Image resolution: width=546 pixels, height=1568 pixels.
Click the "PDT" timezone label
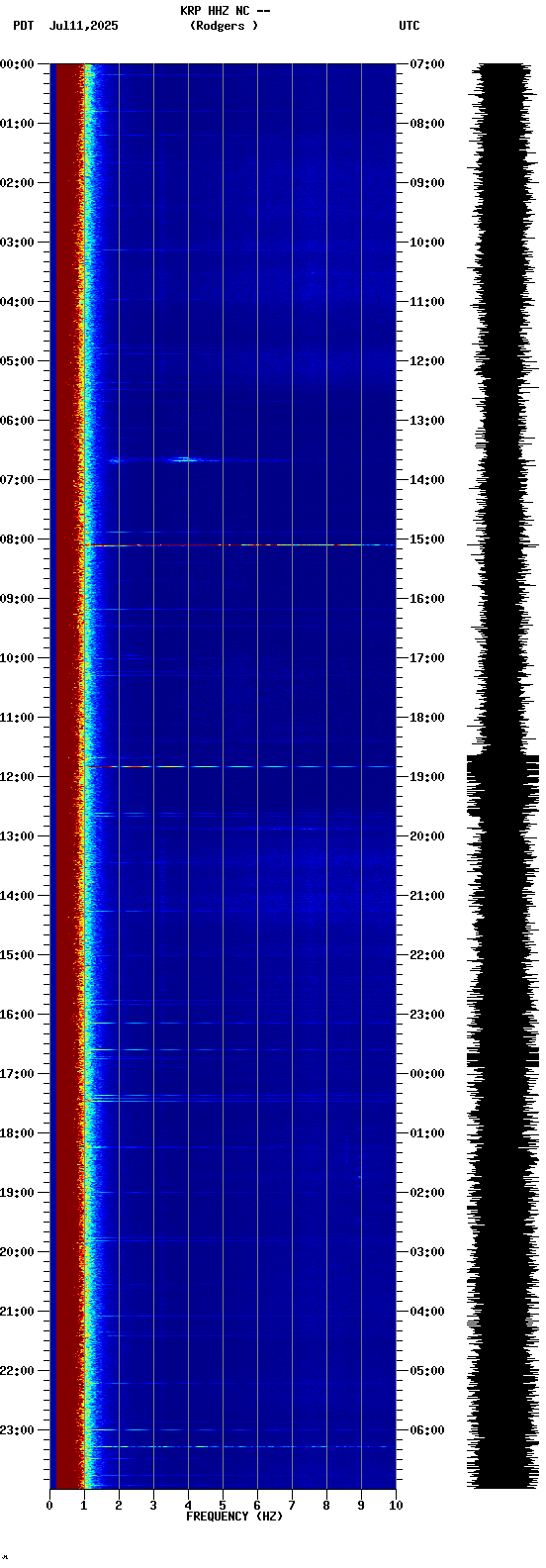[x=23, y=26]
